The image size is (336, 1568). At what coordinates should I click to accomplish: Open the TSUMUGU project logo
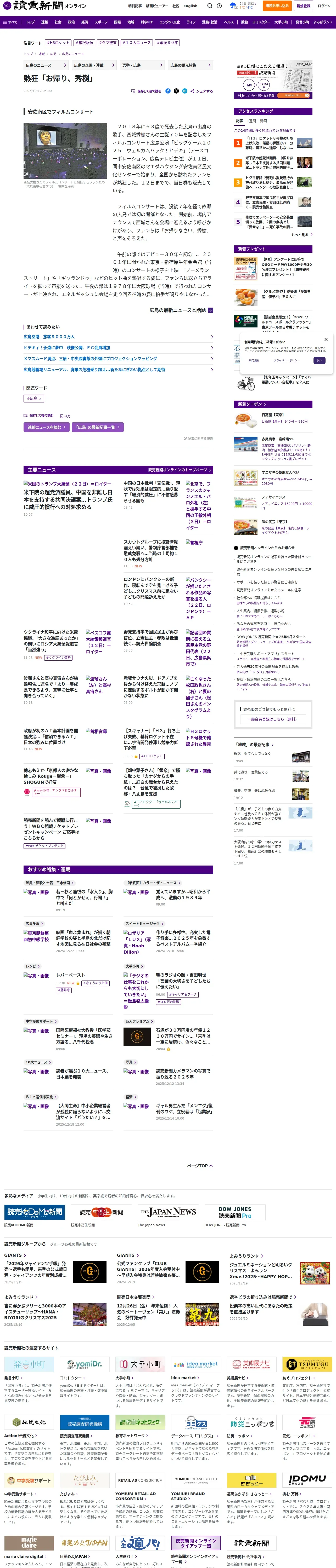pos(307,1364)
